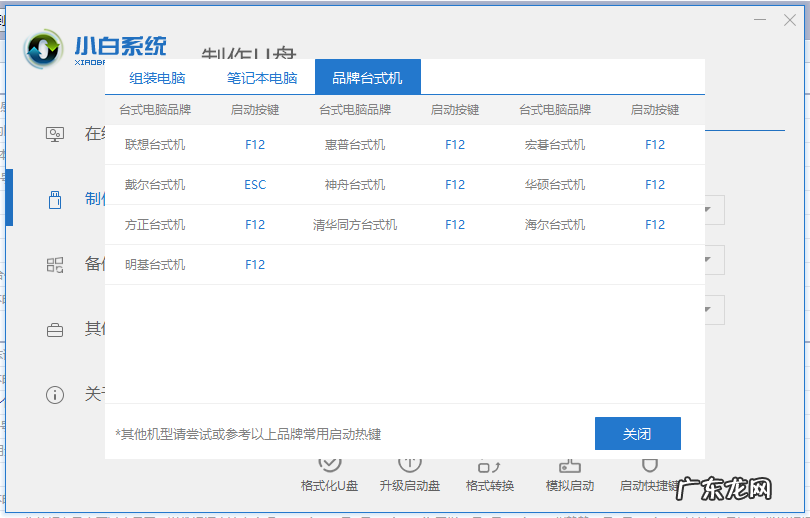Click the 格式化U盘 icon
Screen dimensions: 810x518
pos(330,465)
